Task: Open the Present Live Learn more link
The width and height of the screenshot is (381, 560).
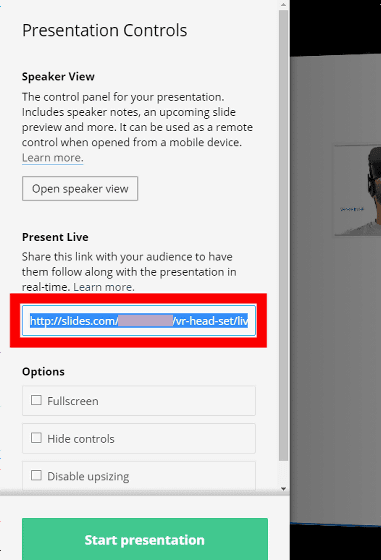Action: (x=104, y=287)
